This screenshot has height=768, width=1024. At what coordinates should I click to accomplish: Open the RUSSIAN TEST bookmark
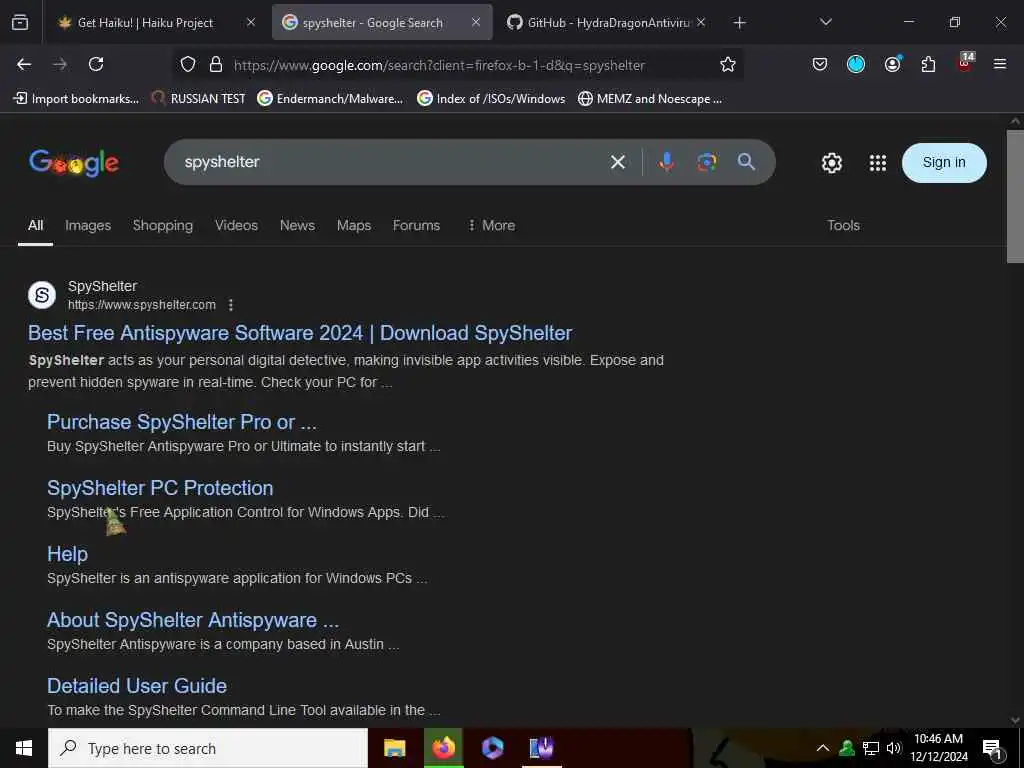click(x=199, y=99)
